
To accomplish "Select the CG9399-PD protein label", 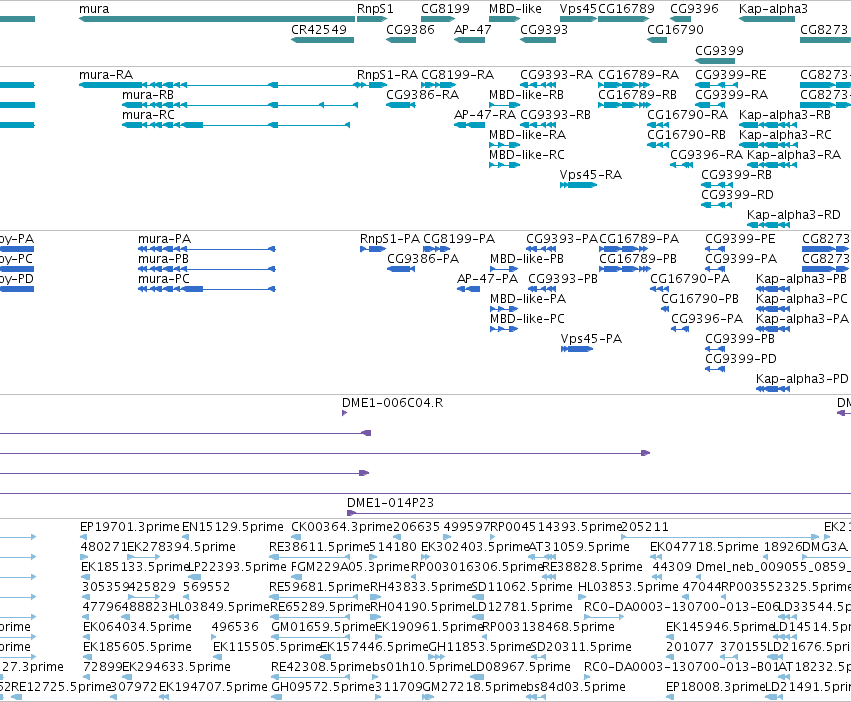I will (x=741, y=359).
